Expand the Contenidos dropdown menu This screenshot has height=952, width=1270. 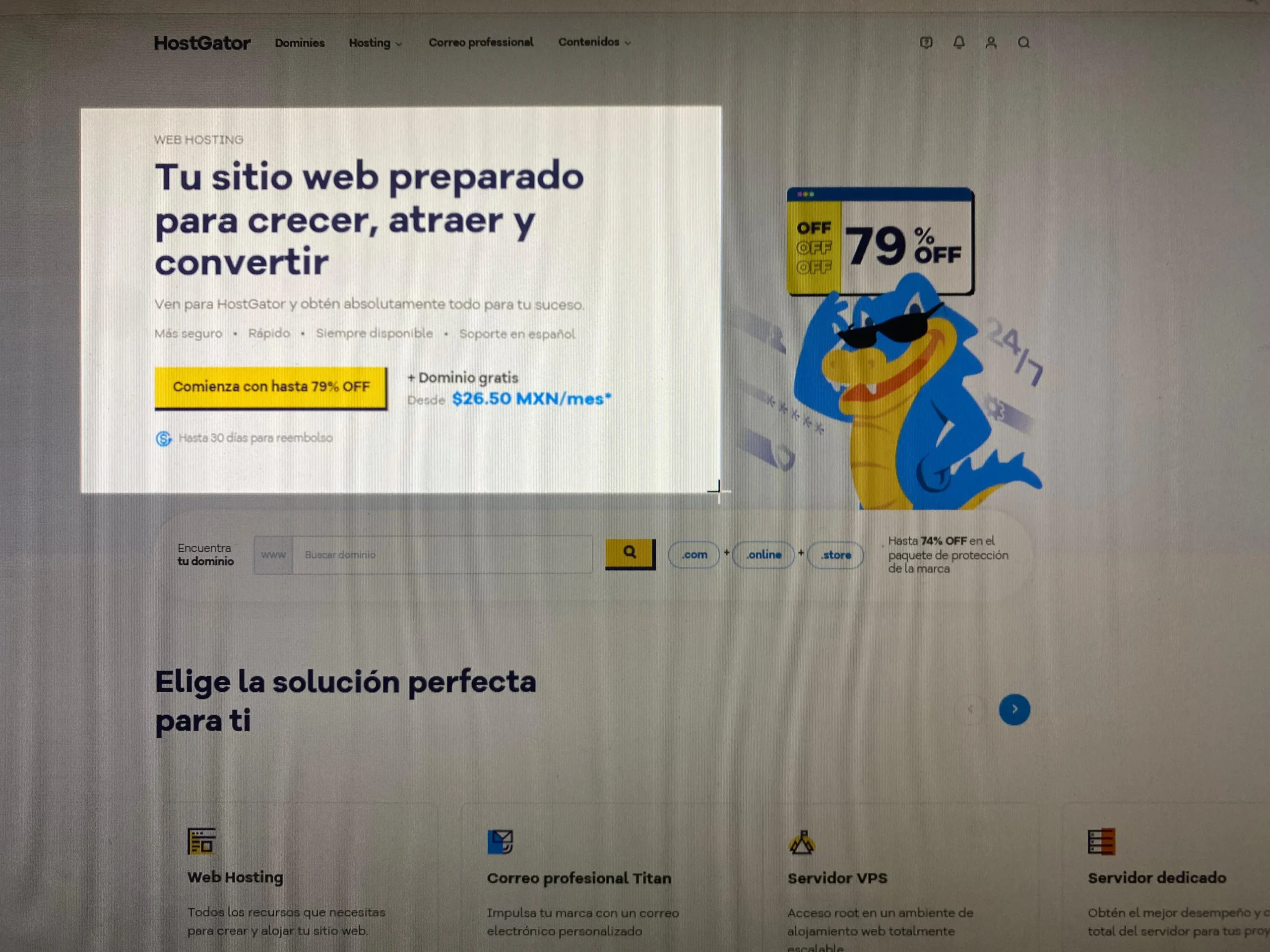(592, 42)
